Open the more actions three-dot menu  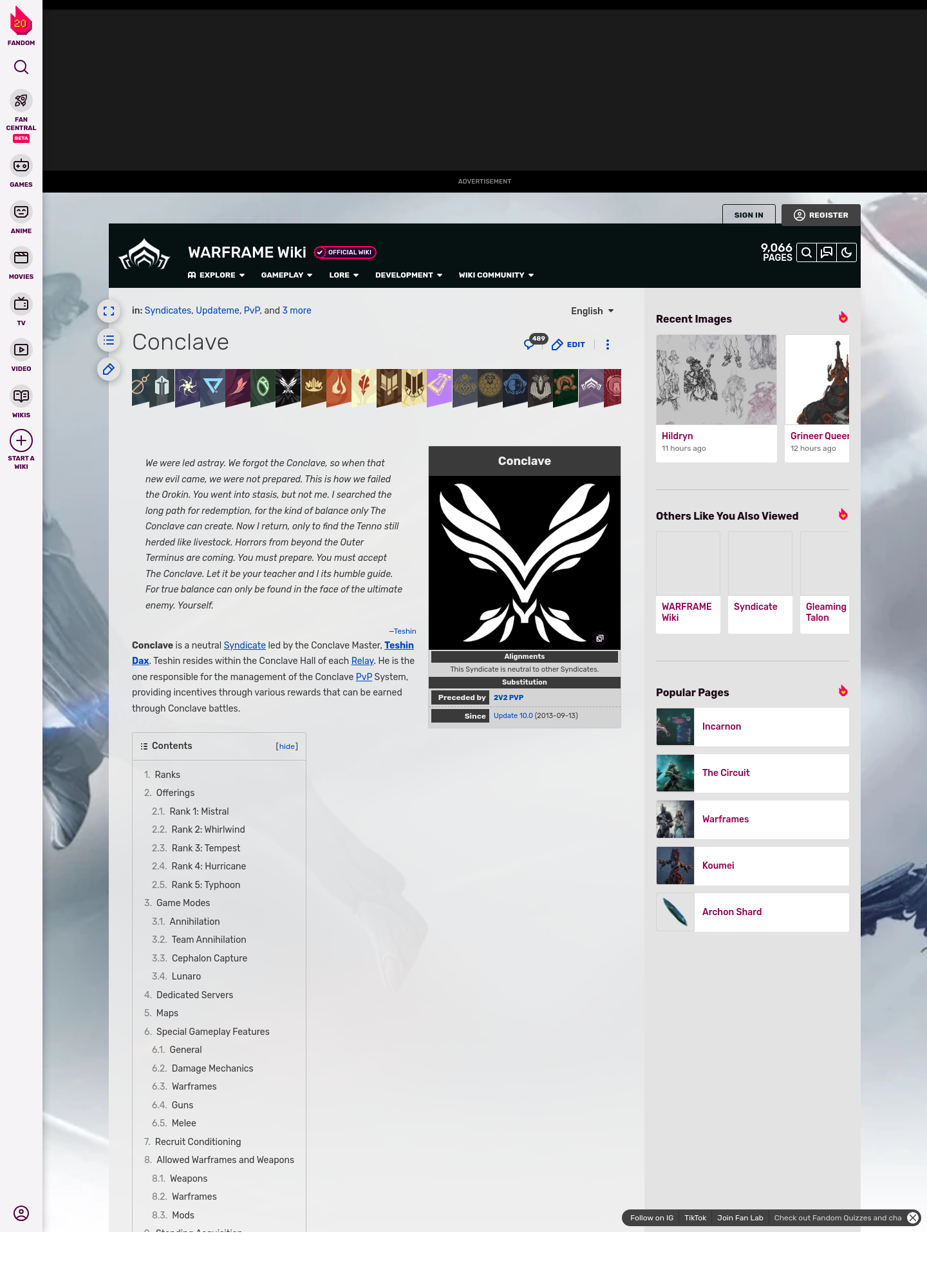point(608,345)
